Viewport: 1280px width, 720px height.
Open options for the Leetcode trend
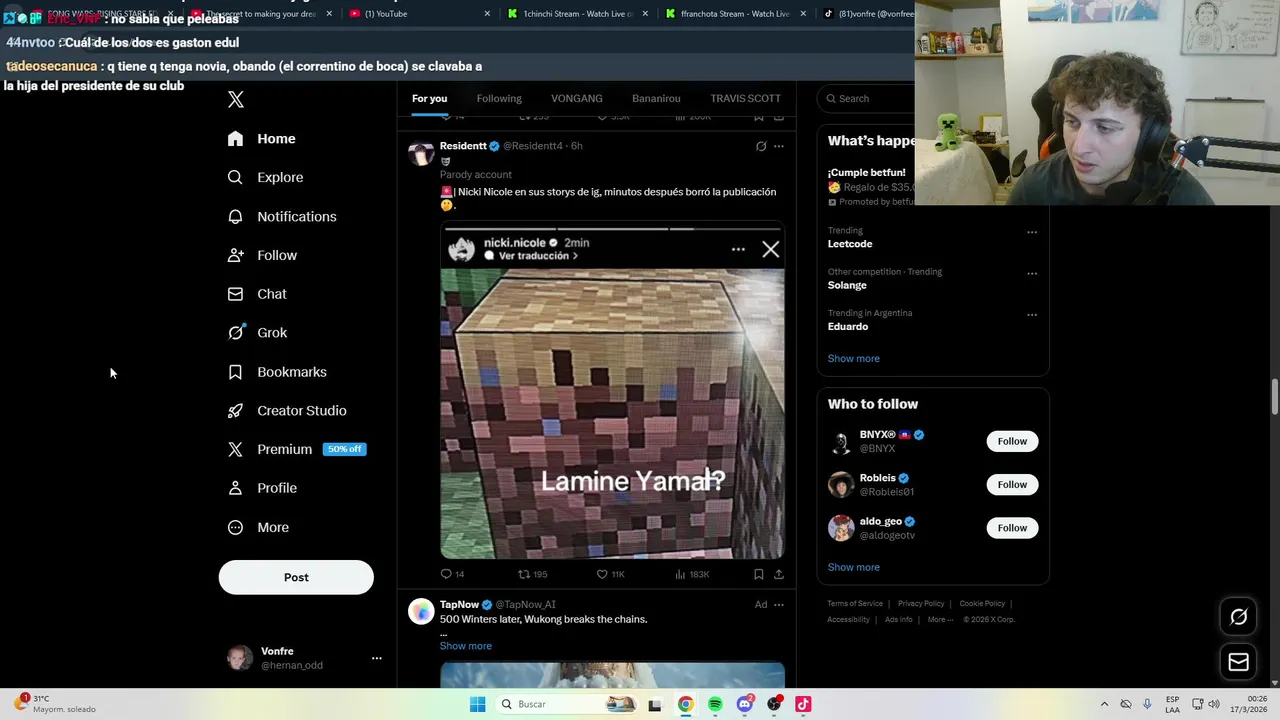pyautogui.click(x=1032, y=232)
